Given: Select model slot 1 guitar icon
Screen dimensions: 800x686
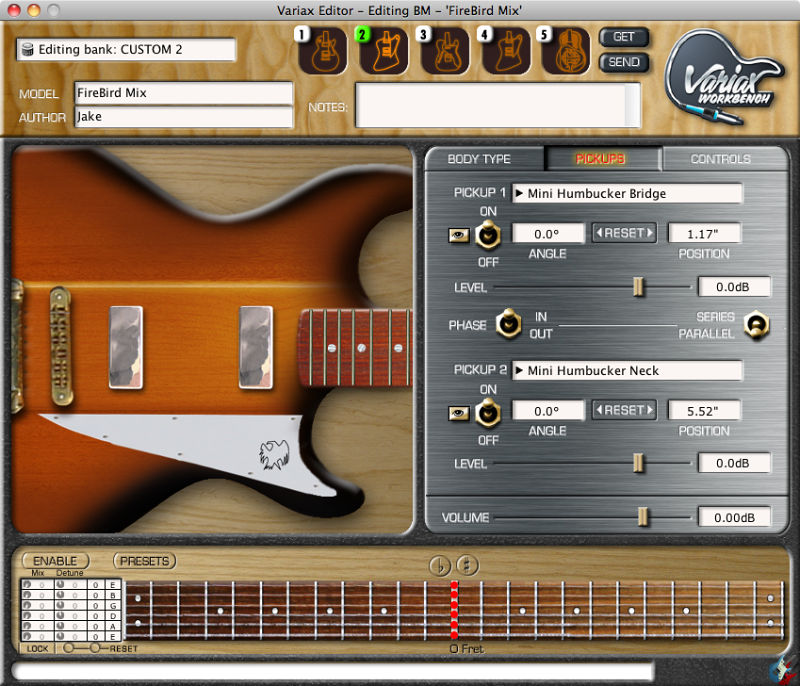Looking at the screenshot, I should [x=322, y=51].
